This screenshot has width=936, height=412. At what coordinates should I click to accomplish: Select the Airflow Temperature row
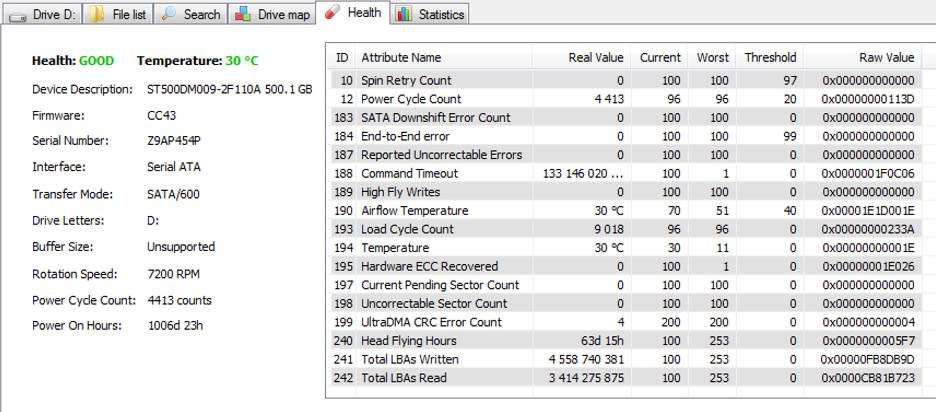414,211
